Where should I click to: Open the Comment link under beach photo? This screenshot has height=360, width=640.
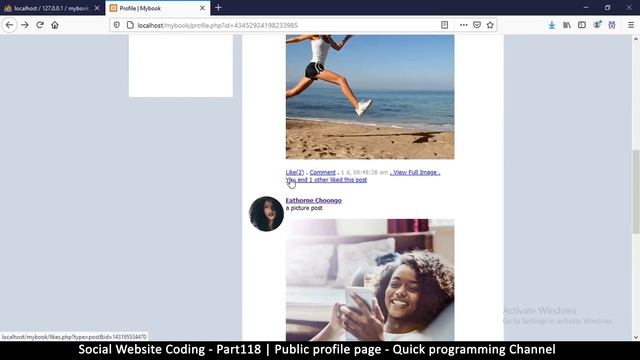pyautogui.click(x=322, y=173)
